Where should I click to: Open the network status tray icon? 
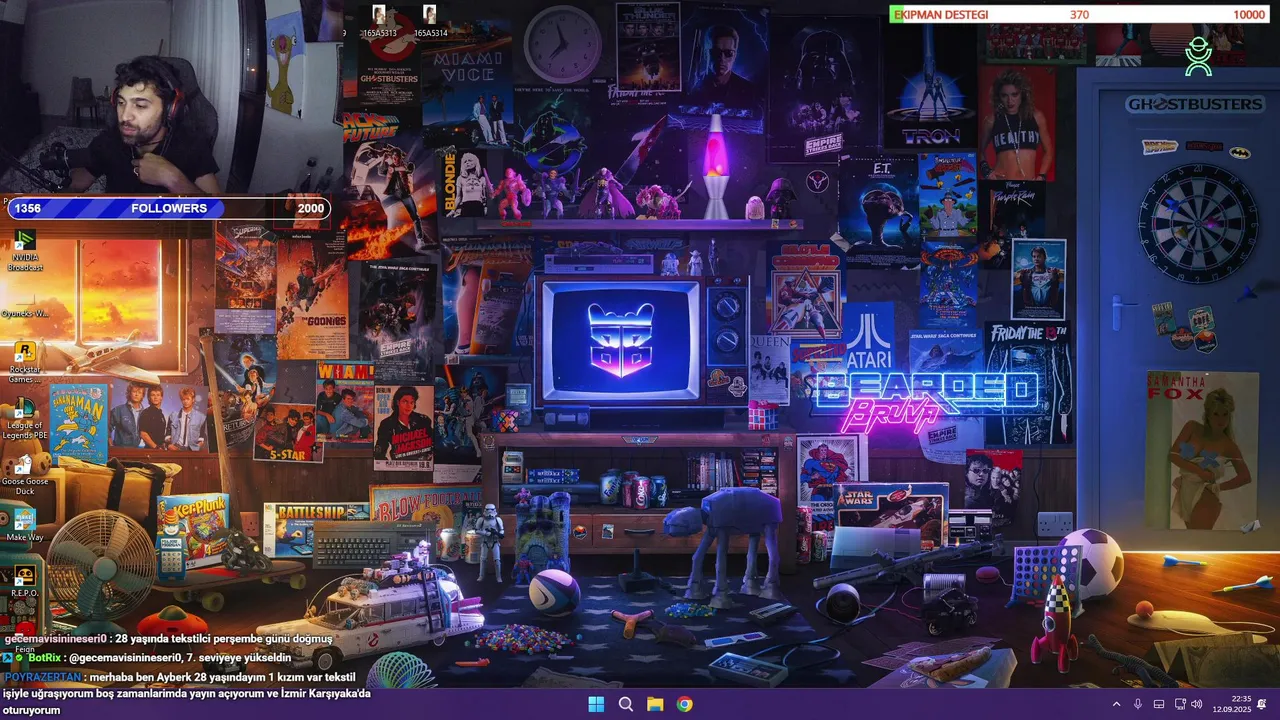coord(1180,704)
